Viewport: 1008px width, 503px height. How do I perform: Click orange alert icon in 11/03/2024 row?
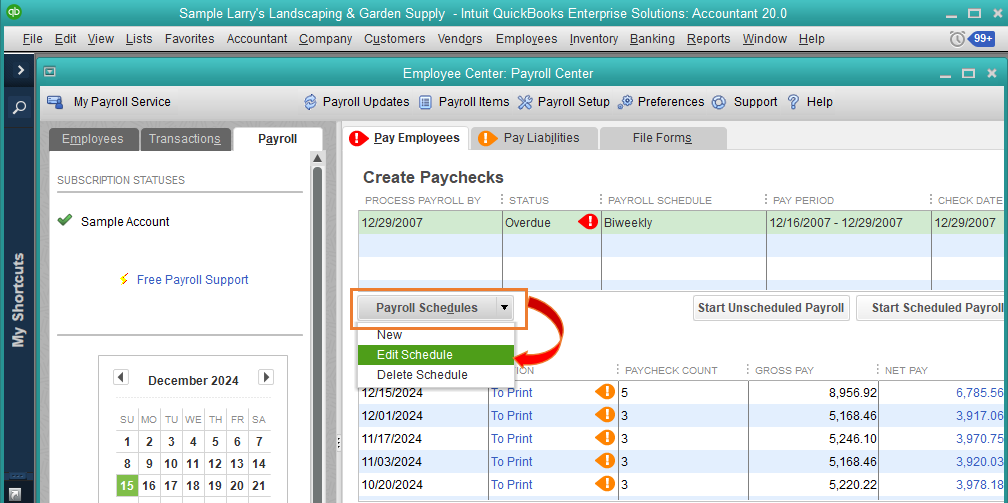coord(605,461)
